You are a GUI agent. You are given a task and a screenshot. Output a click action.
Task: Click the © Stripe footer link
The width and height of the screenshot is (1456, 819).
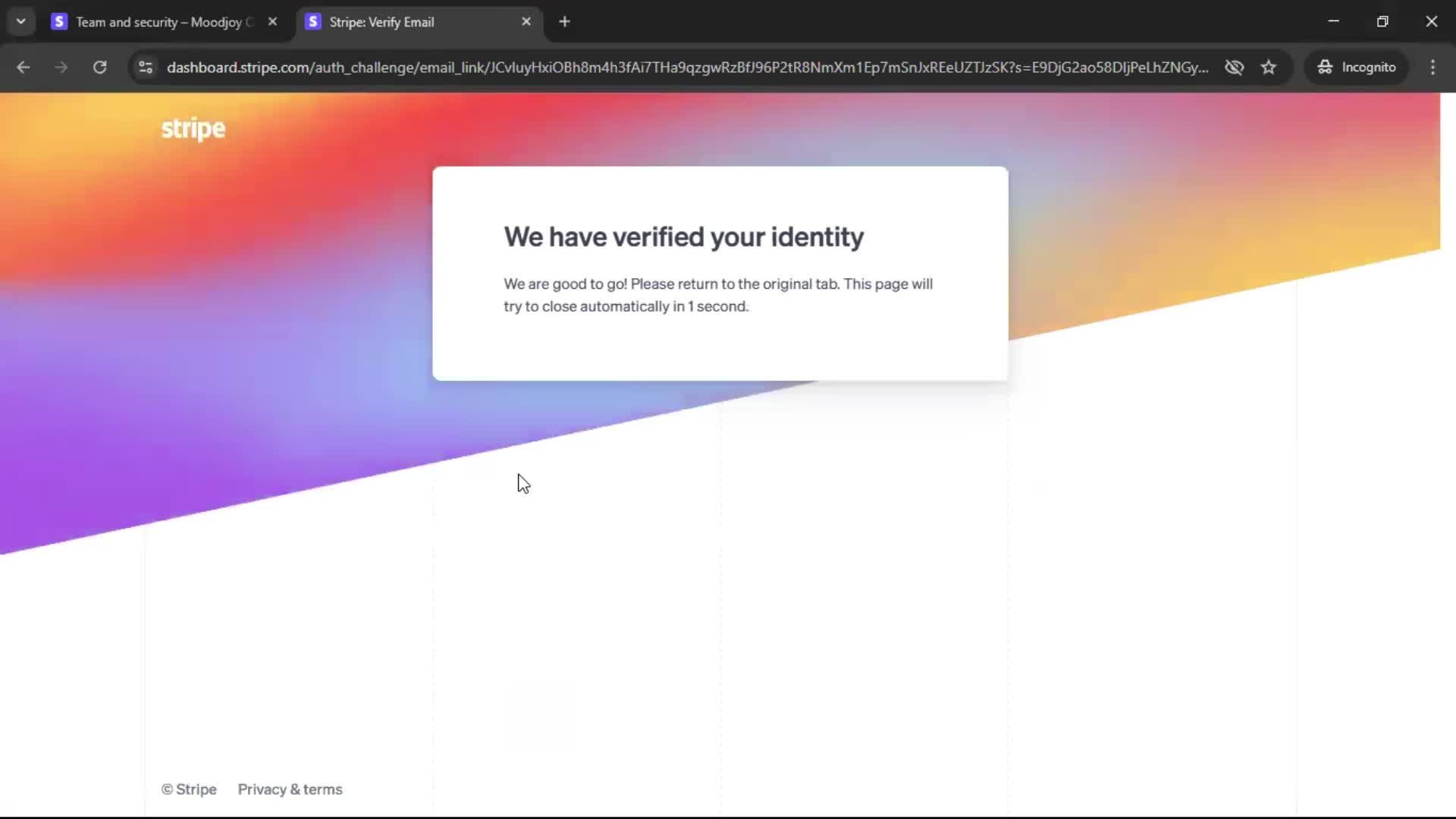click(x=189, y=789)
